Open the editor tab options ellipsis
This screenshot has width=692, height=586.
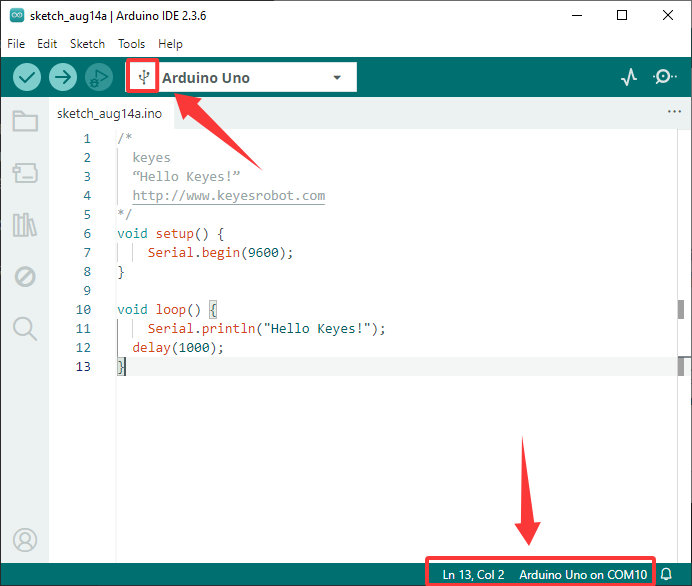click(x=674, y=112)
